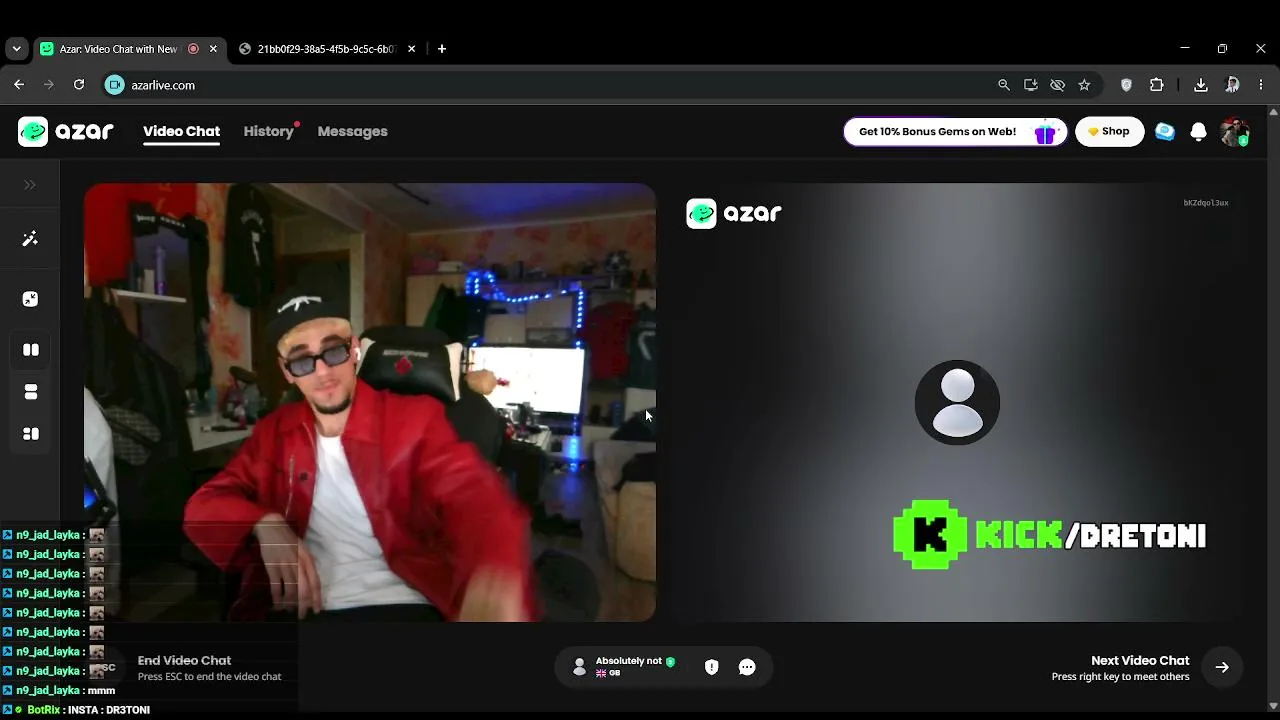The height and width of the screenshot is (720, 1280).
Task: Open browser Downloads
Action: pos(1201,85)
